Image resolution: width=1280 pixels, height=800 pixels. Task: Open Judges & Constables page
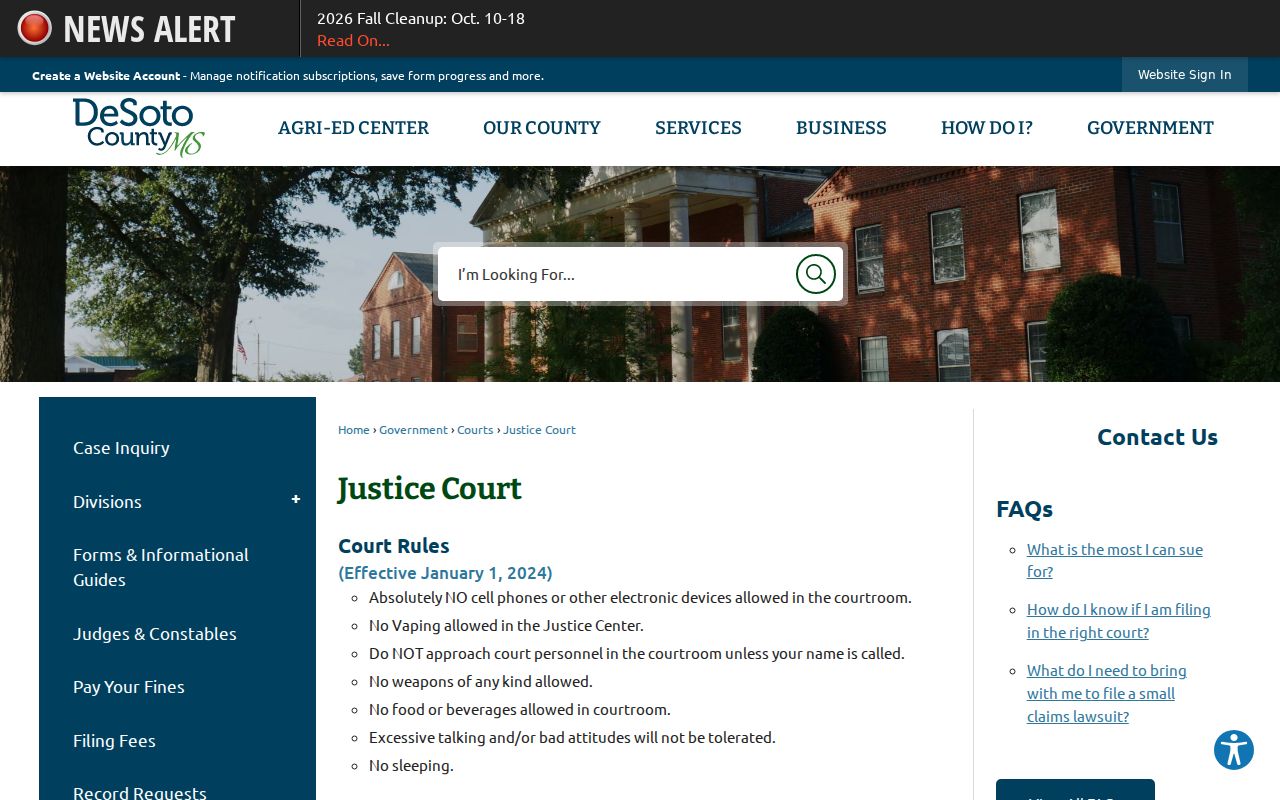155,634
